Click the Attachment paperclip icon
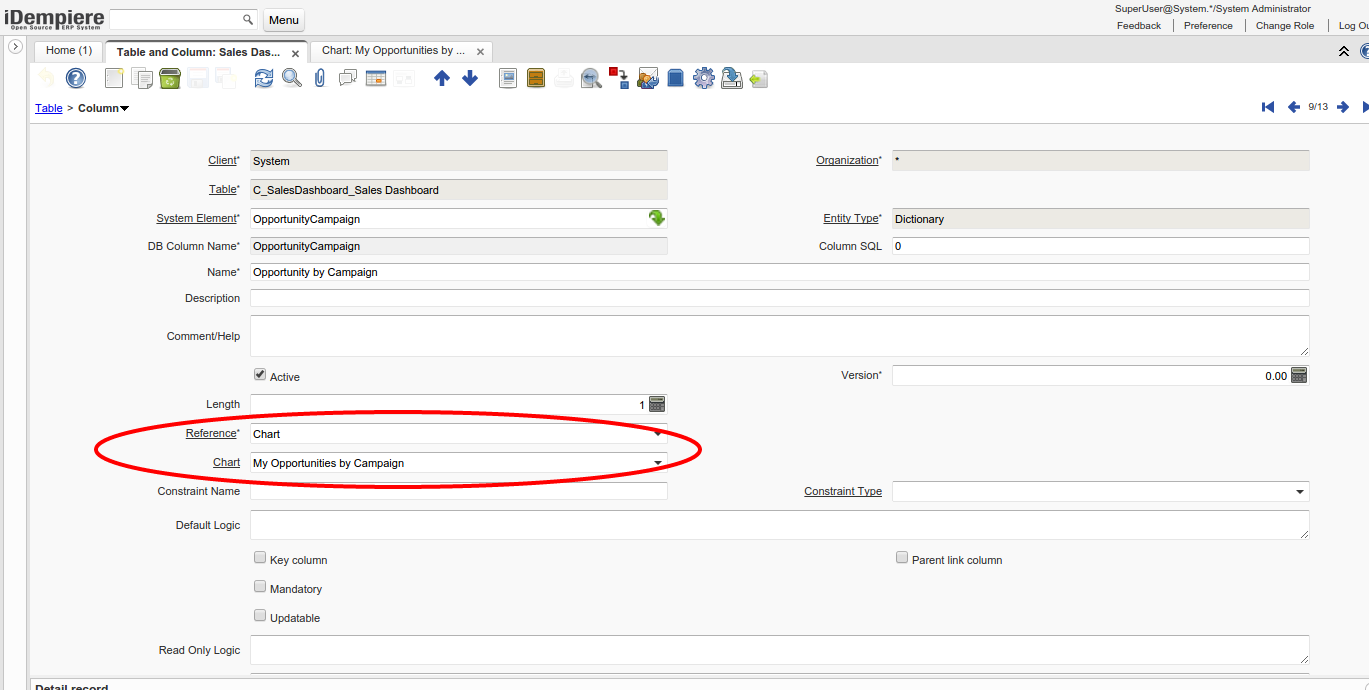The height and width of the screenshot is (690, 1369). coord(320,78)
